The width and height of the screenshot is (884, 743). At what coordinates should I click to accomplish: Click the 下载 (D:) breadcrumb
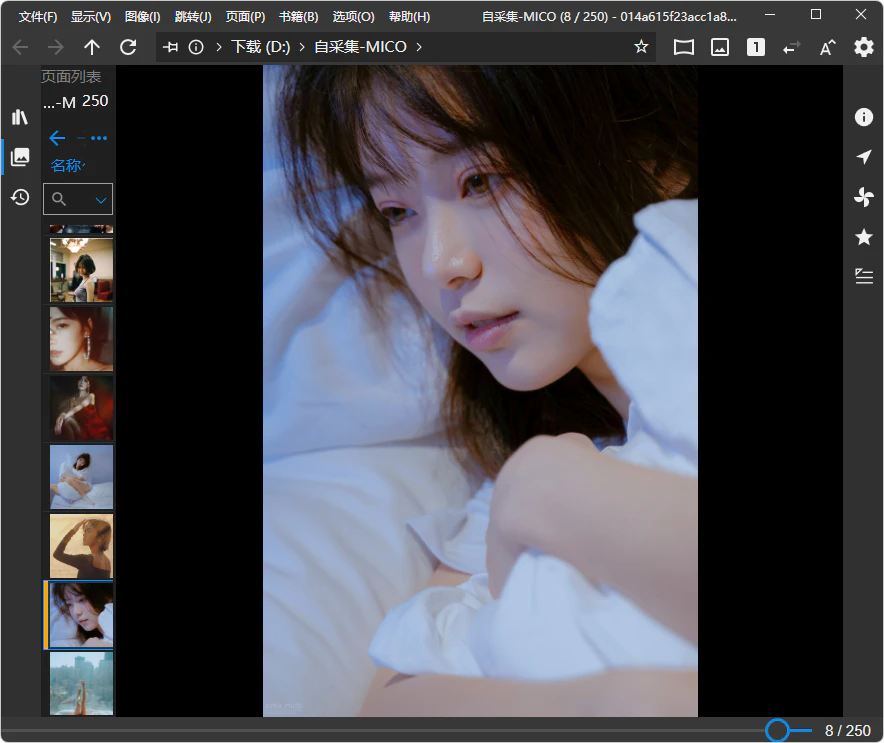[x=259, y=47]
